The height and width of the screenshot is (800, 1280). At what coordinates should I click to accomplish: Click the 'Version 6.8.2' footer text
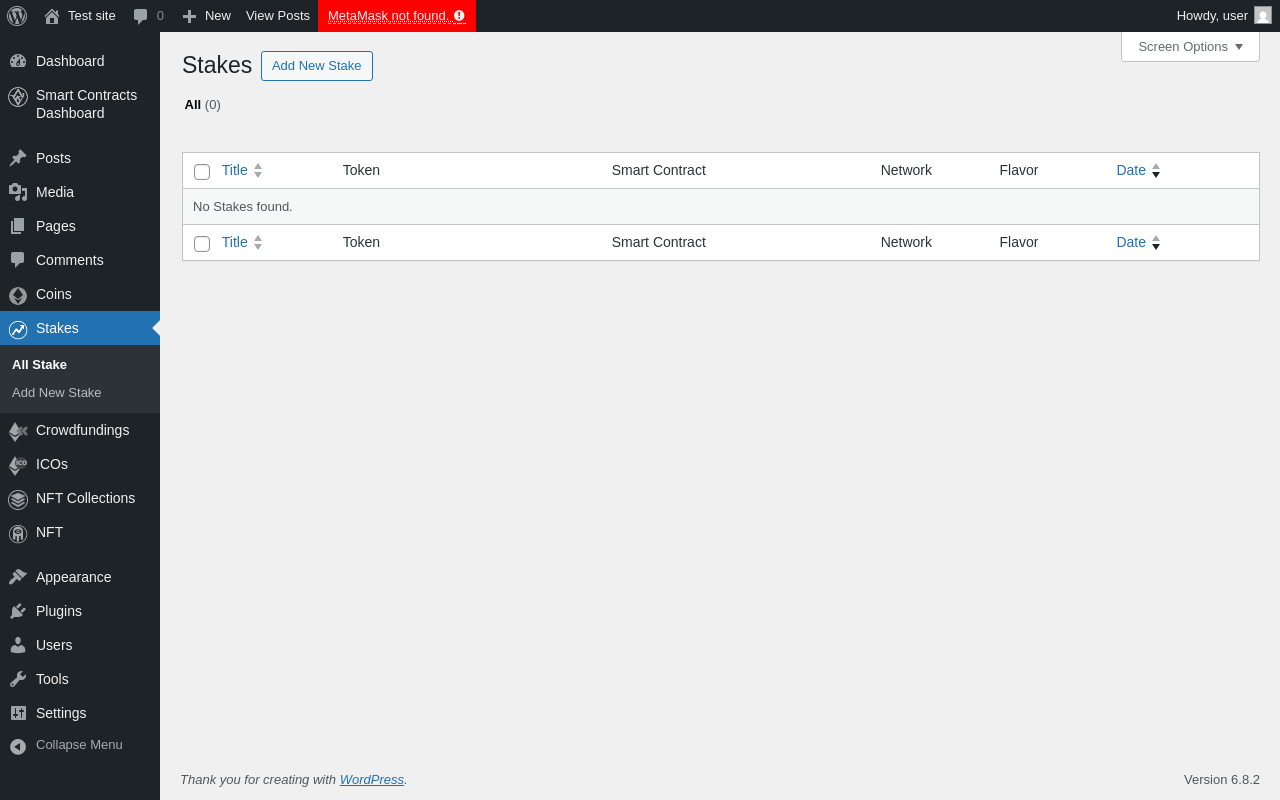pos(1222,779)
